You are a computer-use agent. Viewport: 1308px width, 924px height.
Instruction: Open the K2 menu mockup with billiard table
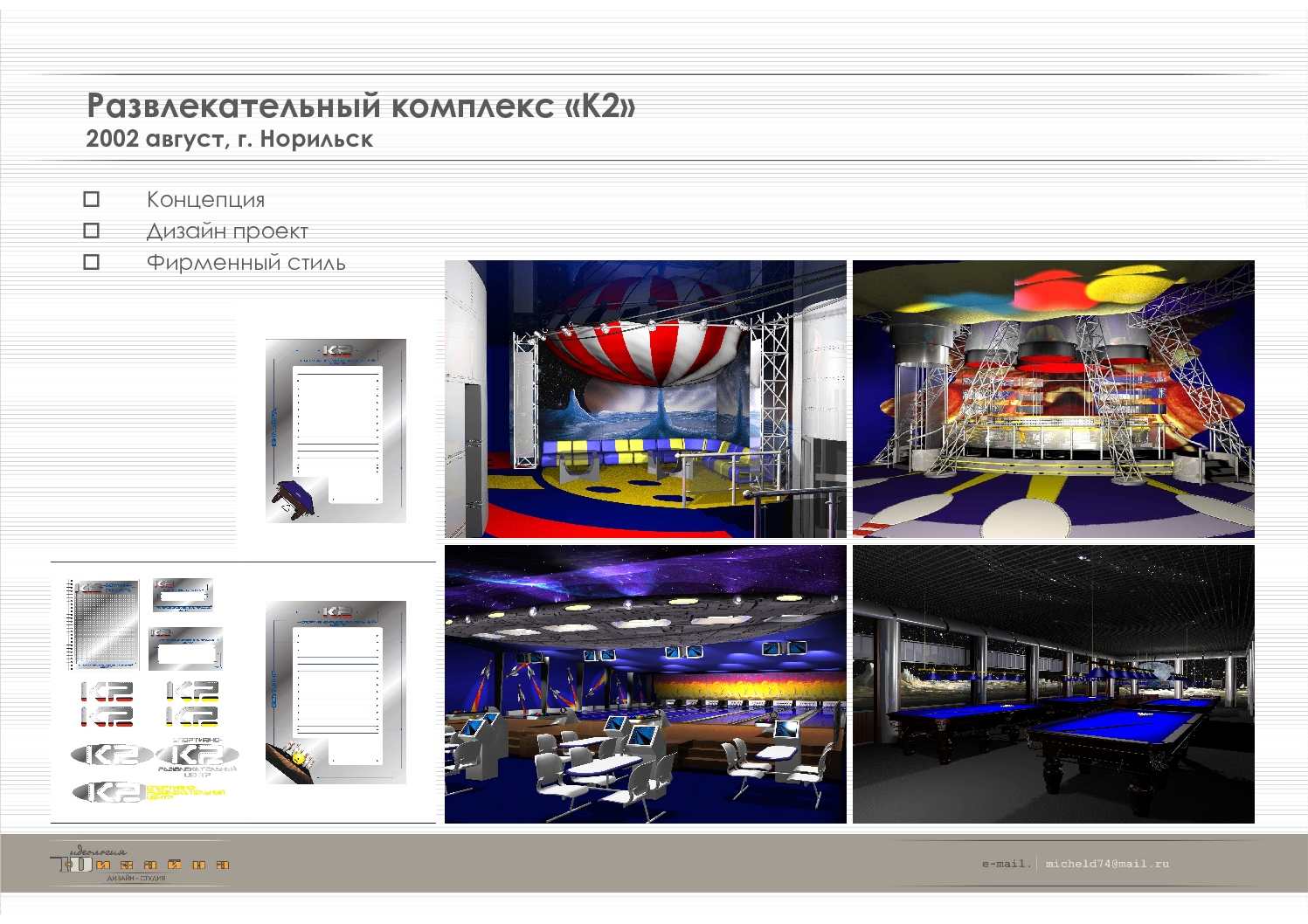click(336, 431)
